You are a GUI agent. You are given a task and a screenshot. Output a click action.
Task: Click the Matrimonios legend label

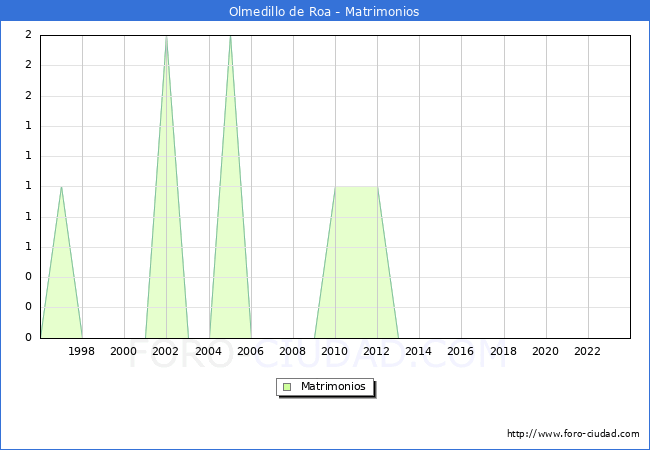(333, 386)
